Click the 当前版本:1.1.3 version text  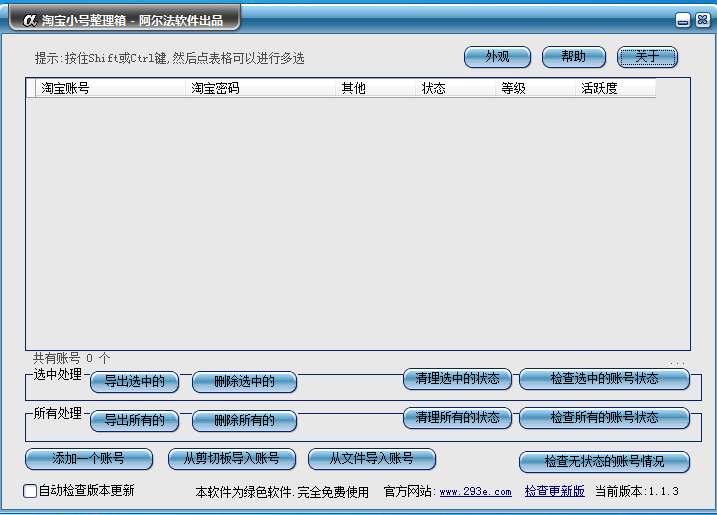[x=637, y=491]
